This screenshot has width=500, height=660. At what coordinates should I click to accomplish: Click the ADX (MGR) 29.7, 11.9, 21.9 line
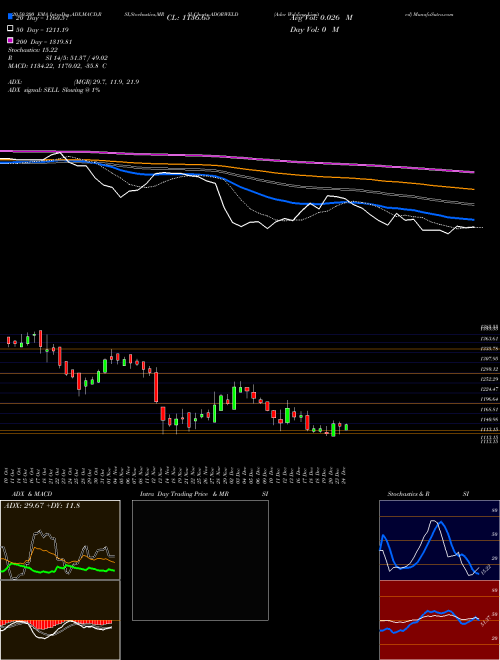pos(74,82)
